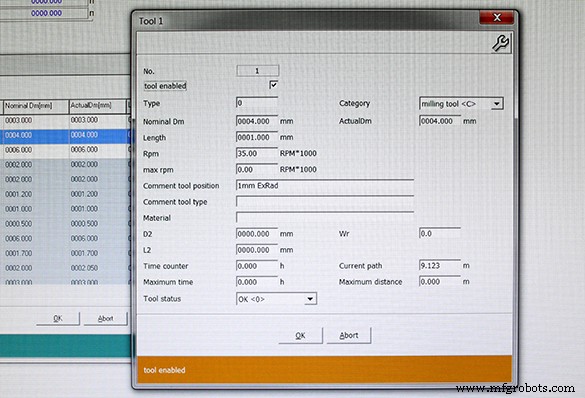This screenshot has height=398, width=585.
Task: Click the L2 input field
Action: (257, 250)
